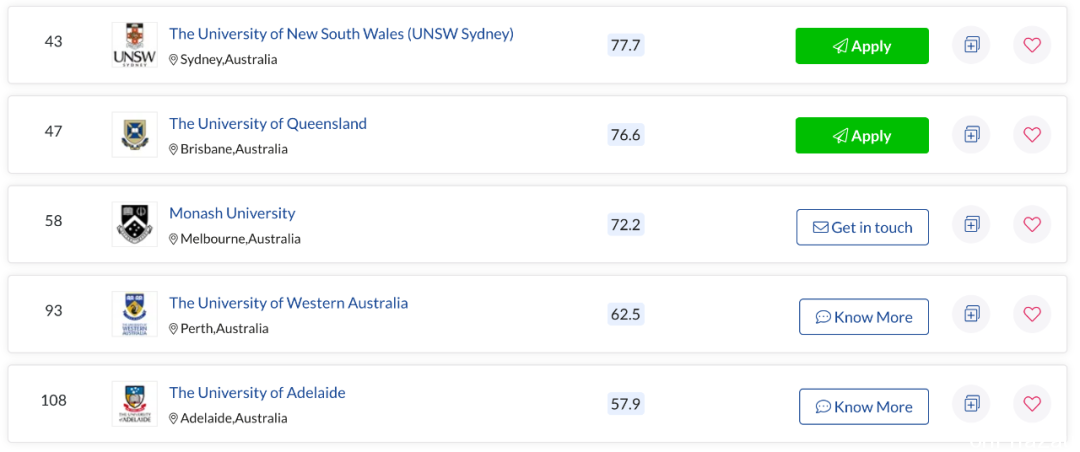Screen dimensions: 1080x452
Task: Apply to UNSW Sydney
Action: pos(862,46)
